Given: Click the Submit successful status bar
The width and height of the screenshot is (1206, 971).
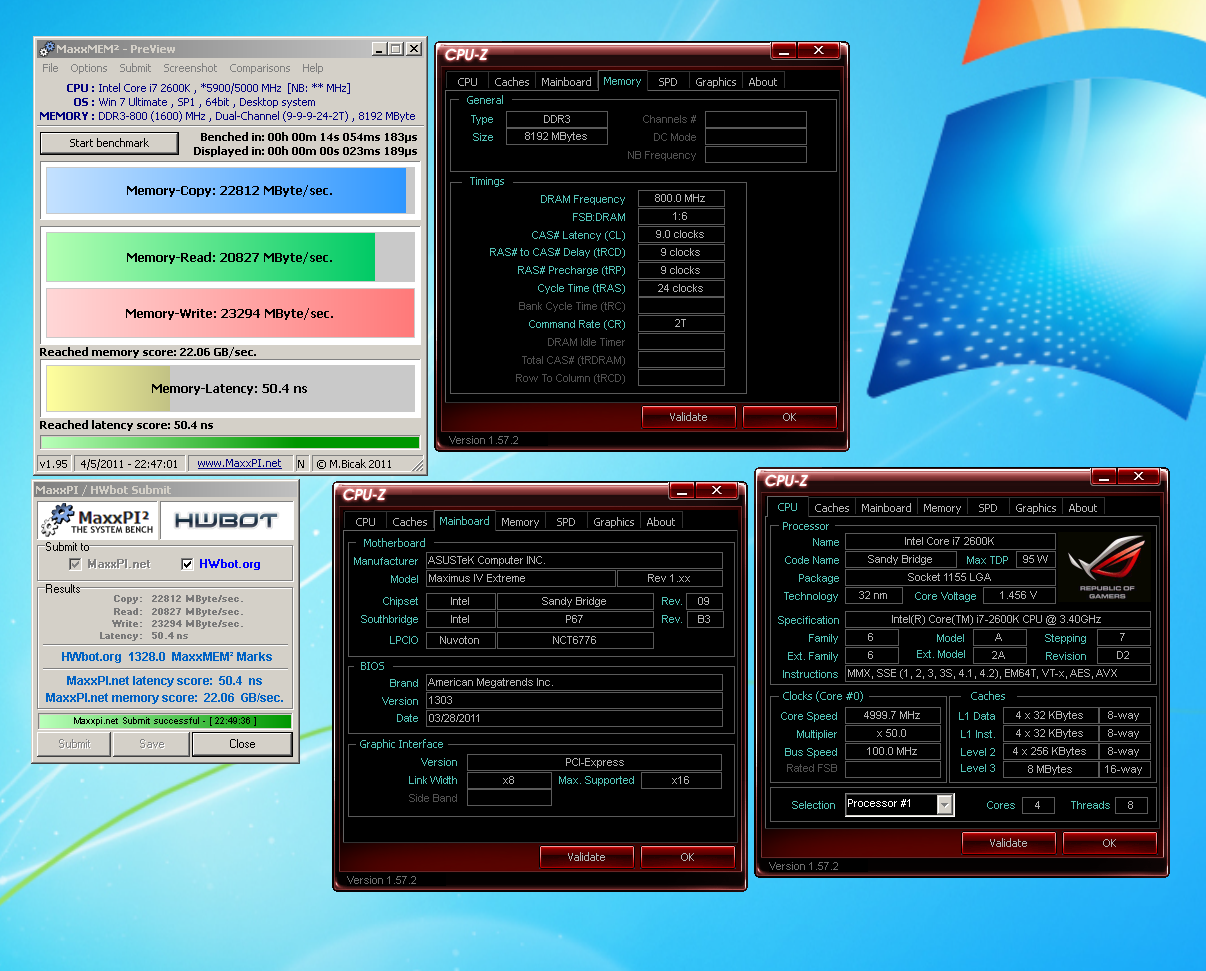Looking at the screenshot, I should click(x=165, y=720).
